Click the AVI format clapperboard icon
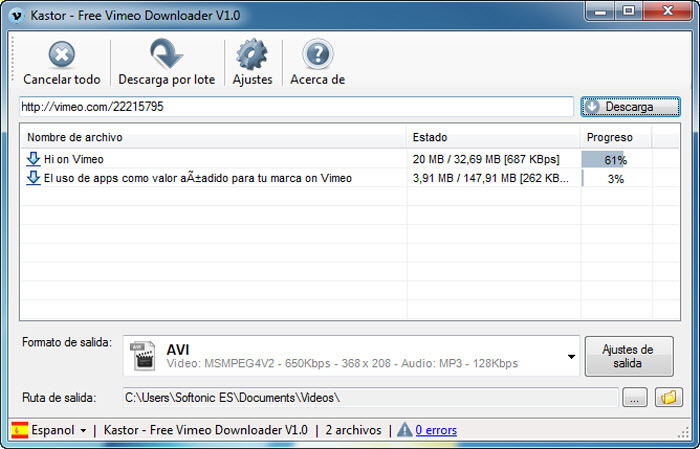The width and height of the screenshot is (700, 449). pyautogui.click(x=143, y=356)
